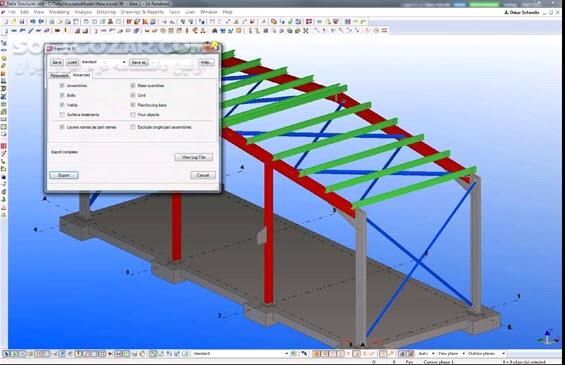The height and width of the screenshot is (365, 565).
Task: Open the Tools menu
Action: point(174,12)
